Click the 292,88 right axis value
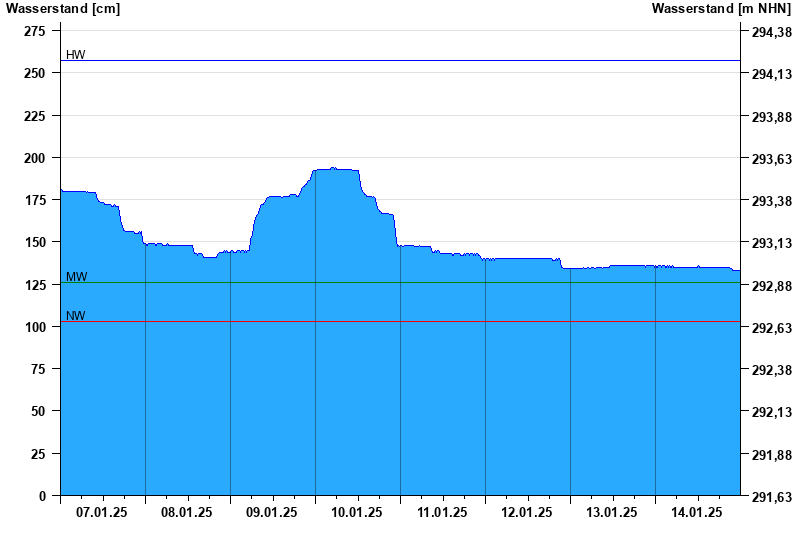The height and width of the screenshot is (550, 800). pyautogui.click(x=772, y=286)
